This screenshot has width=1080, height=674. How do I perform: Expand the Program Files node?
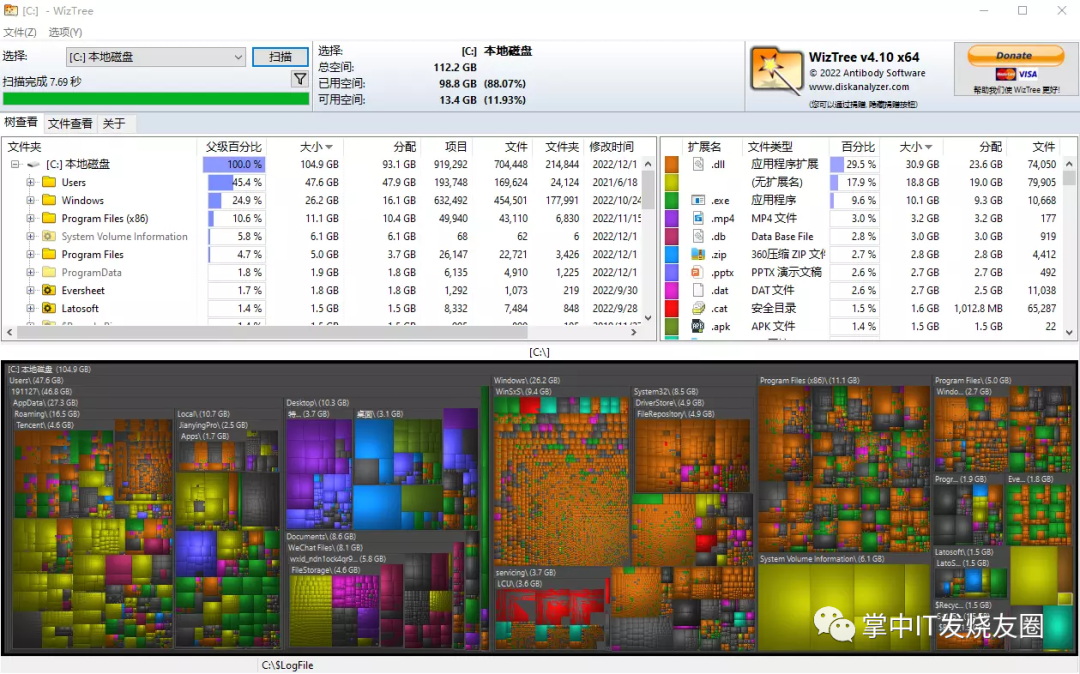click(30, 254)
